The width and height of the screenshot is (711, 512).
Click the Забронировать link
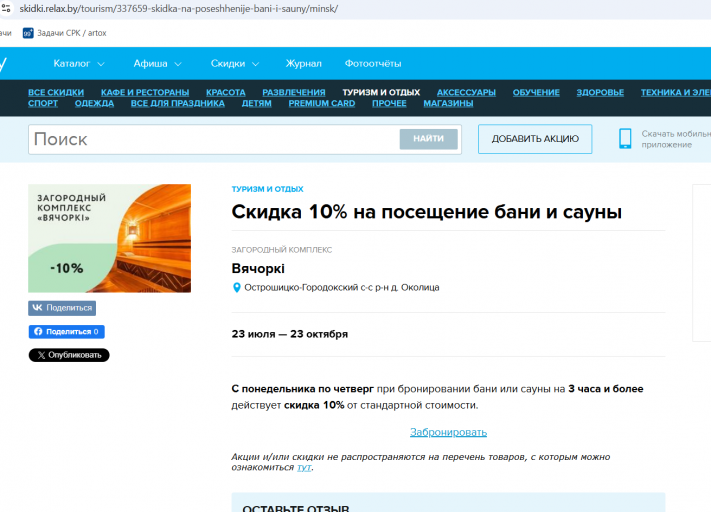click(448, 432)
